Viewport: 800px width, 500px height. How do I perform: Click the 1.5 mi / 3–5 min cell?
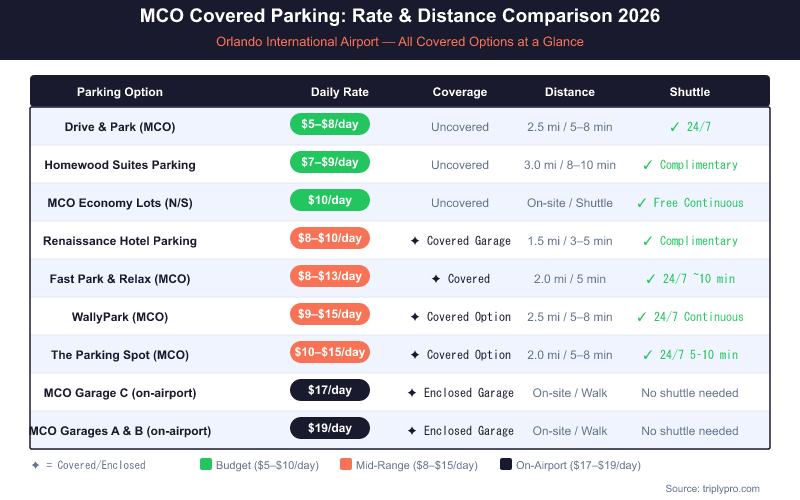[569, 241]
